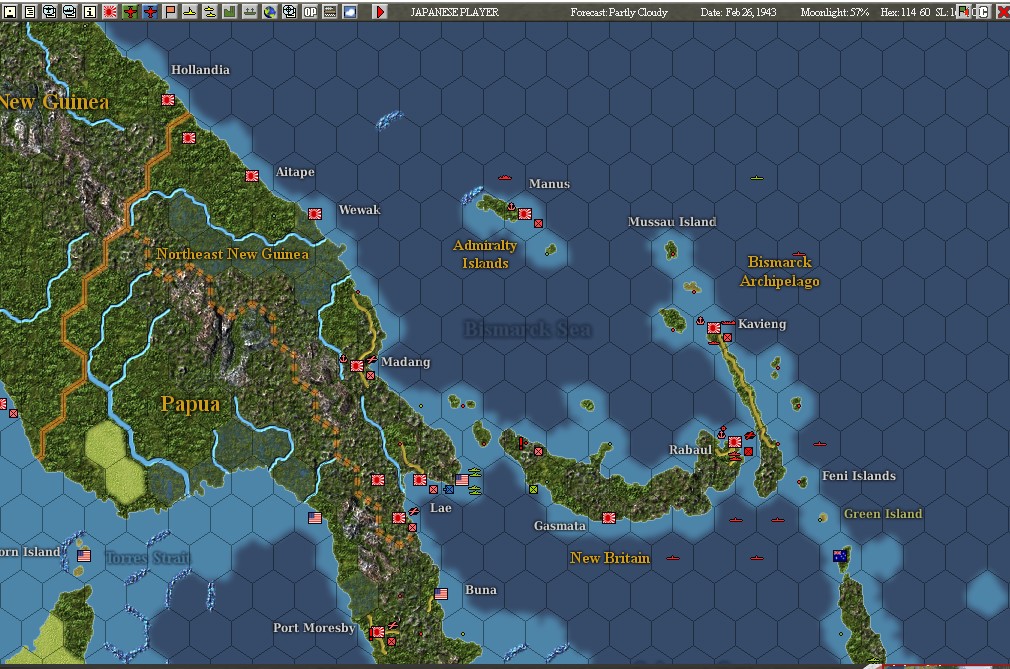Click the red X exit button
The image size is (1010, 669).
1002,12
